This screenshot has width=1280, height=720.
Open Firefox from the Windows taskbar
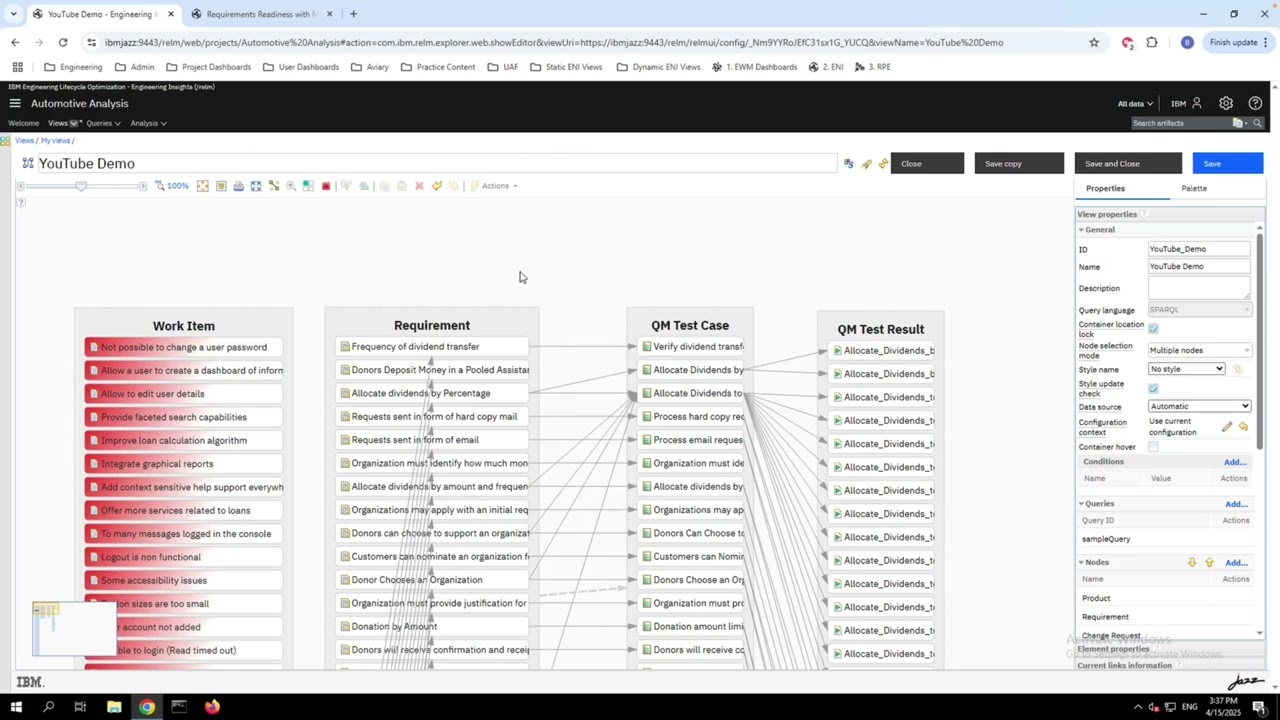212,707
